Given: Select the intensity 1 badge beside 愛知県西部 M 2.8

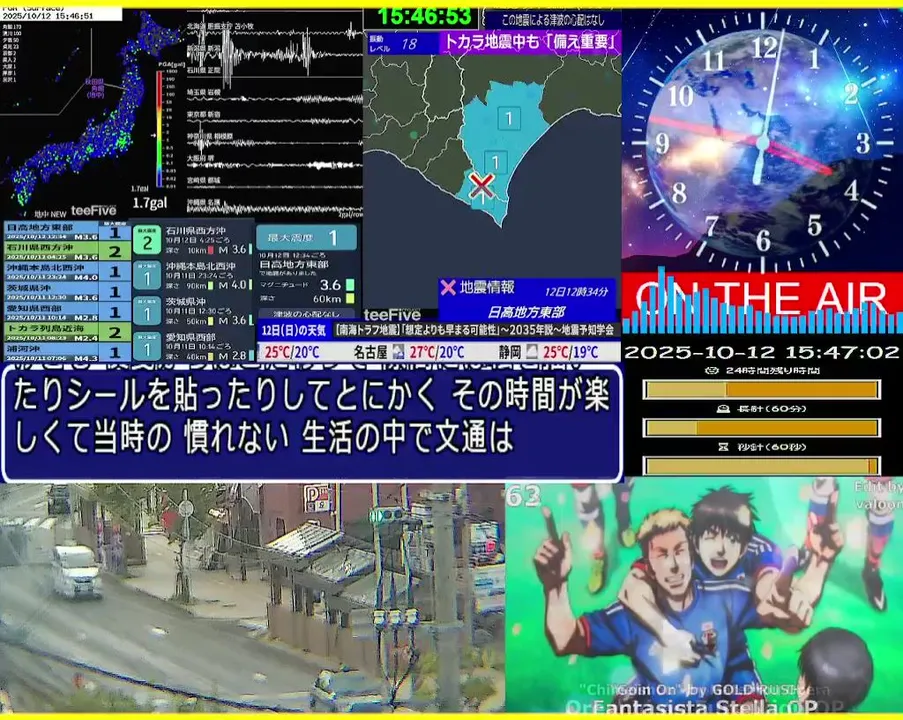Looking at the screenshot, I should pos(147,347).
